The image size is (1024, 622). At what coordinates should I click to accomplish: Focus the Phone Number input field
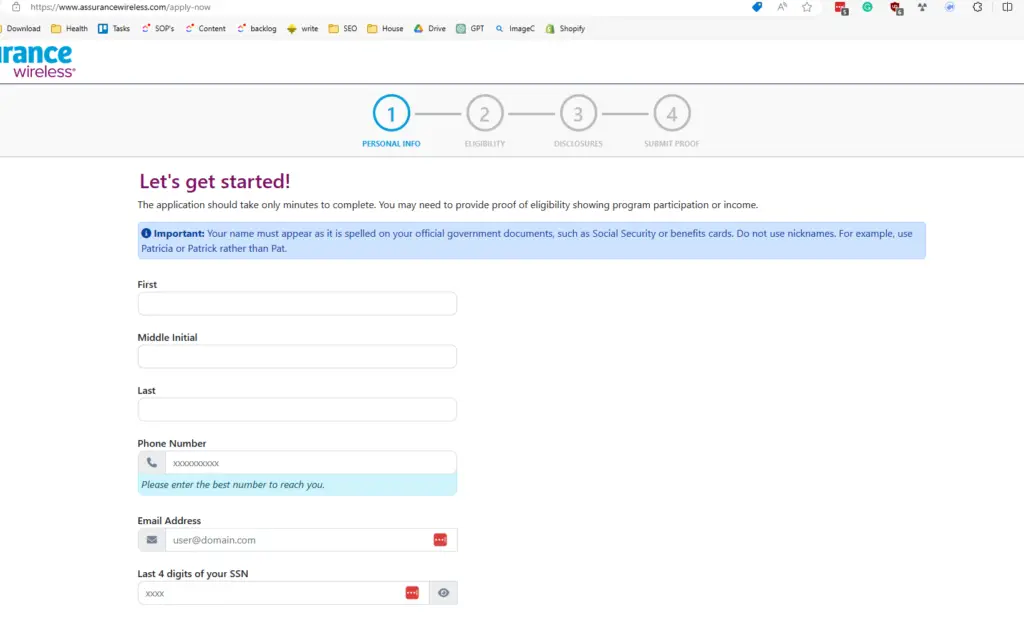tap(311, 463)
